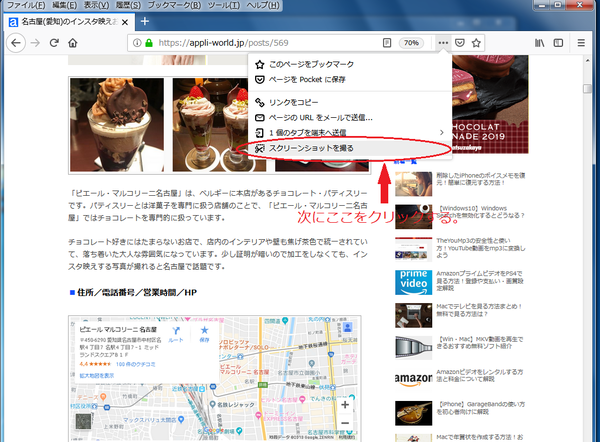Select the 名古屋(愛知)のインスタ映え tab
Image resolution: width=600 pixels, height=442 pixels.
click(69, 22)
